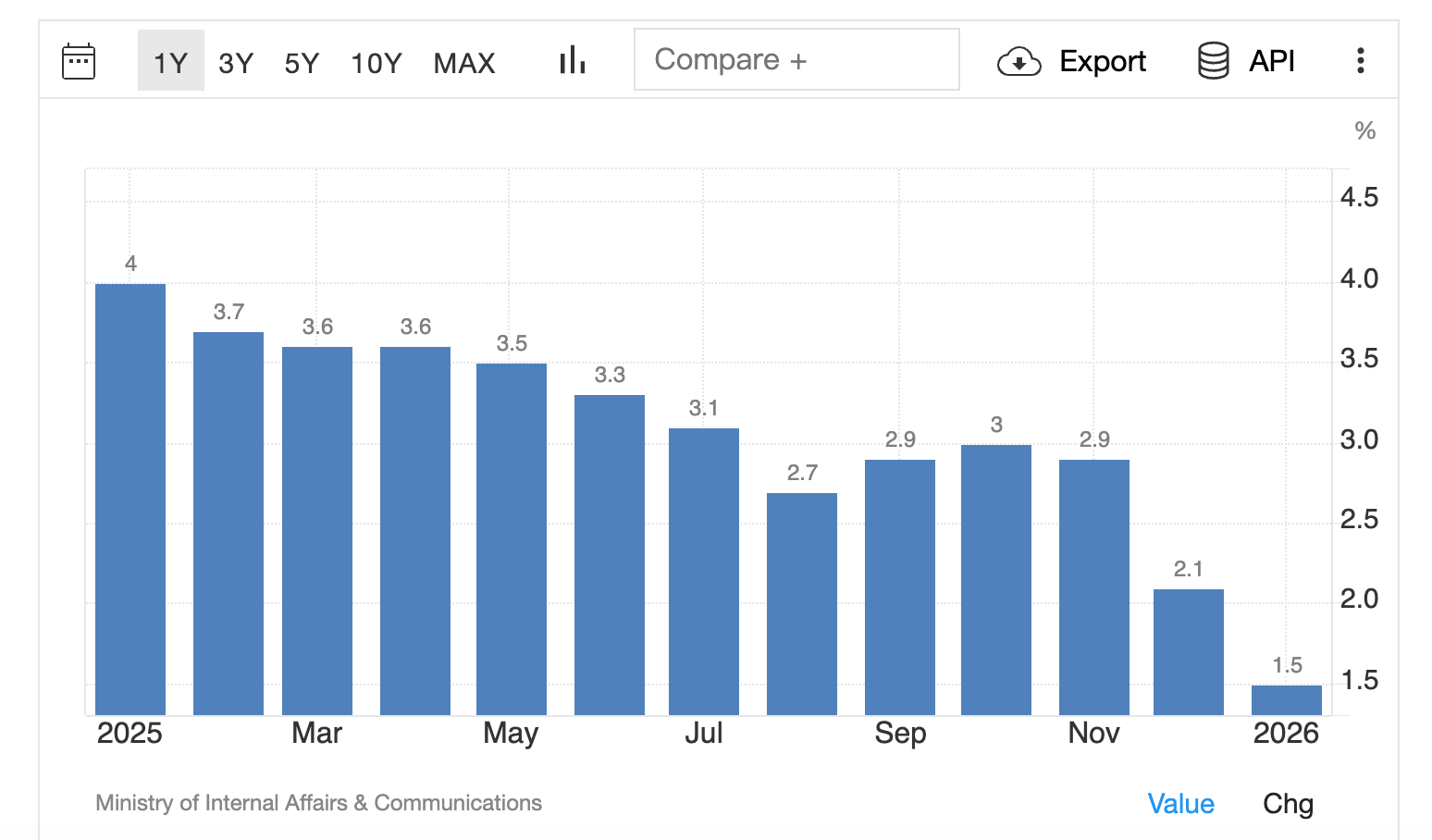Select the bar labeled 2.7
This screenshot has height=840, width=1432.
pos(802,603)
